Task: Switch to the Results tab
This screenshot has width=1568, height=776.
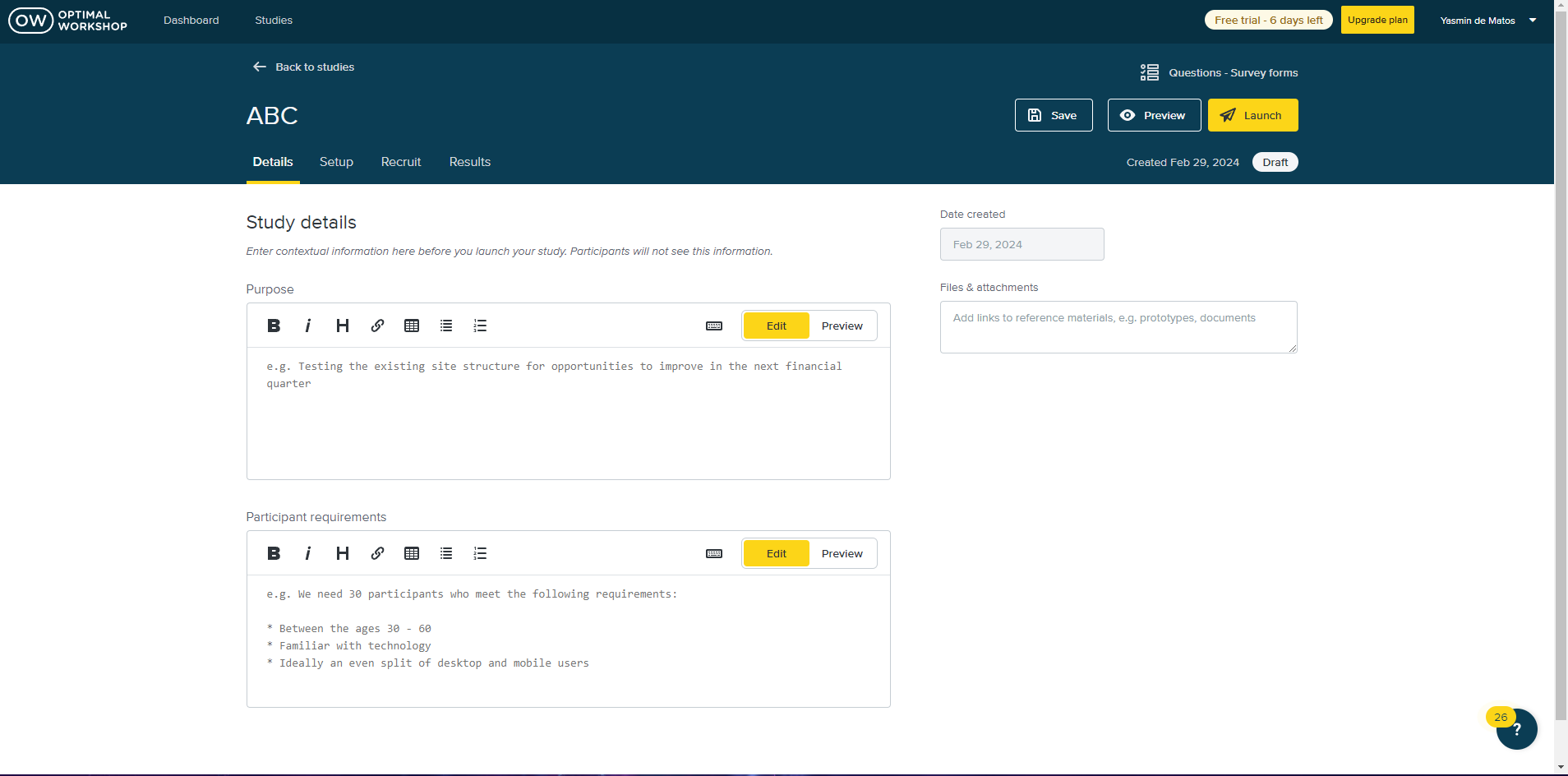Action: tap(470, 162)
